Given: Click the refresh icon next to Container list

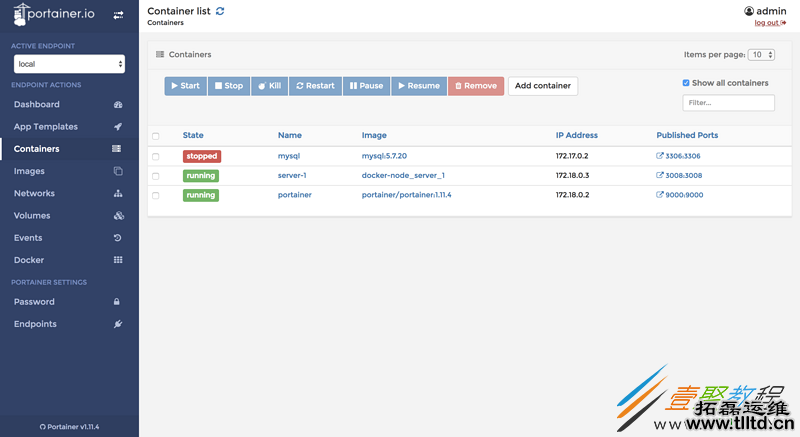Looking at the screenshot, I should click(x=220, y=11).
